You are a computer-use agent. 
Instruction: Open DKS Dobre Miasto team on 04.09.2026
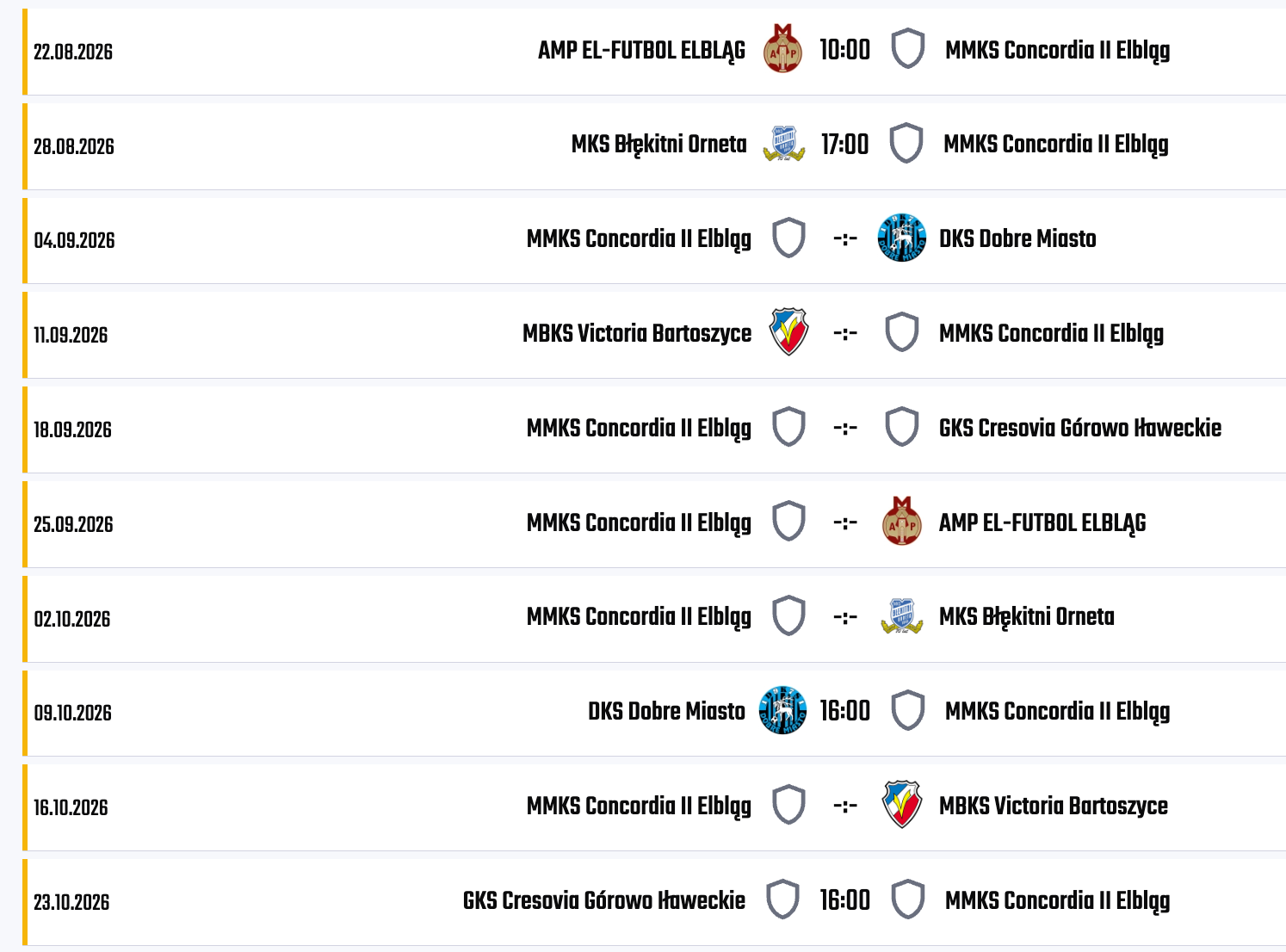pos(1017,238)
